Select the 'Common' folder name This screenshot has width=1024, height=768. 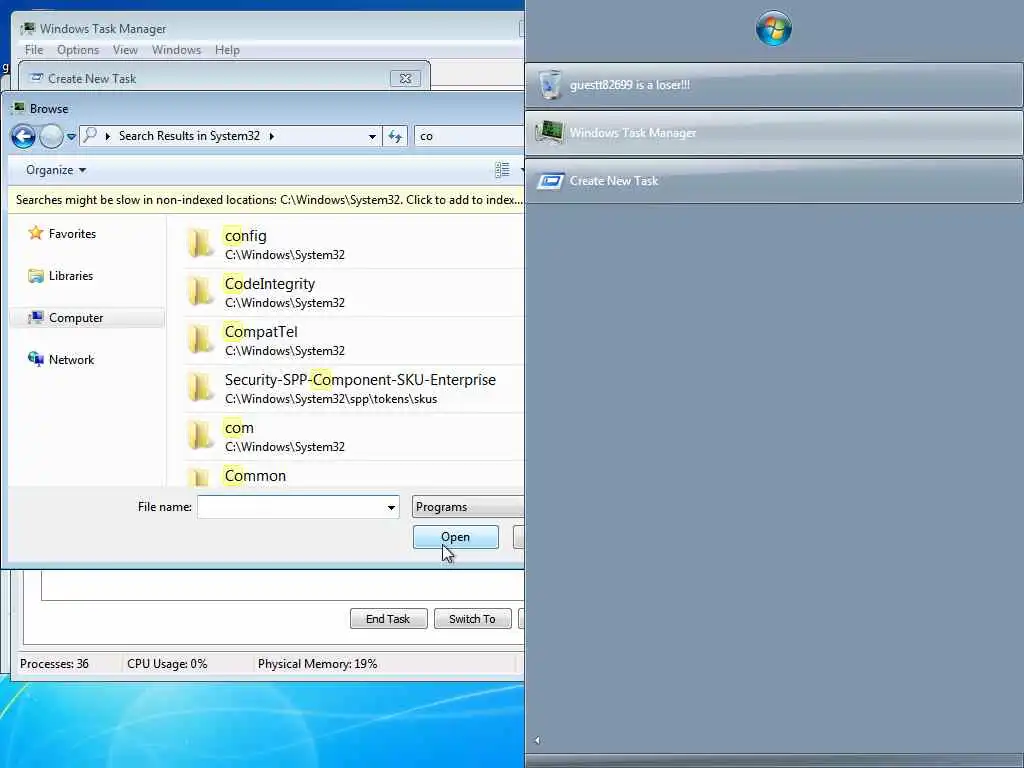255,475
